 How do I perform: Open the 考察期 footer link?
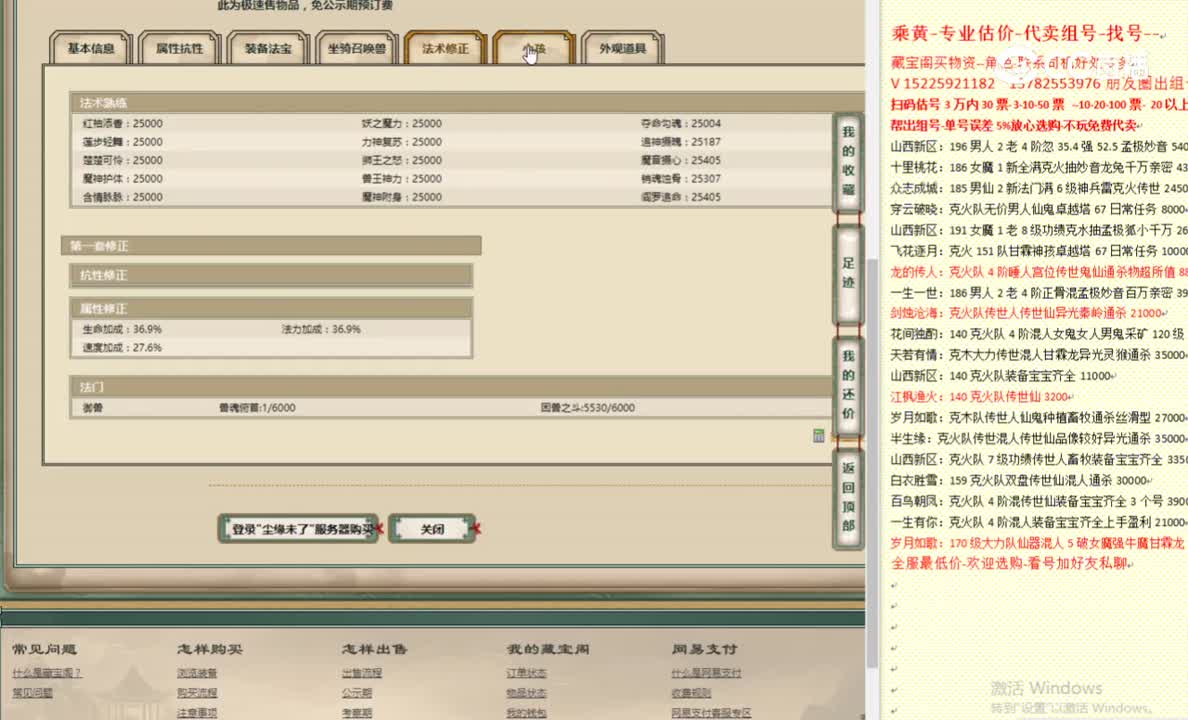pos(357,713)
